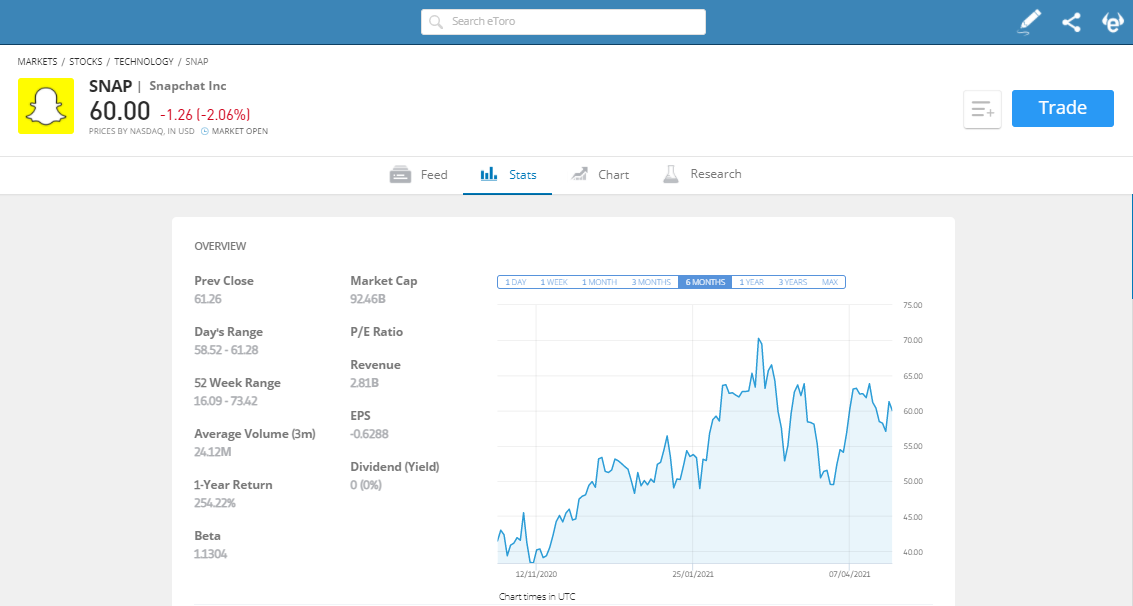The height and width of the screenshot is (606, 1133).
Task: Click the price 60.00
Action: point(120,111)
